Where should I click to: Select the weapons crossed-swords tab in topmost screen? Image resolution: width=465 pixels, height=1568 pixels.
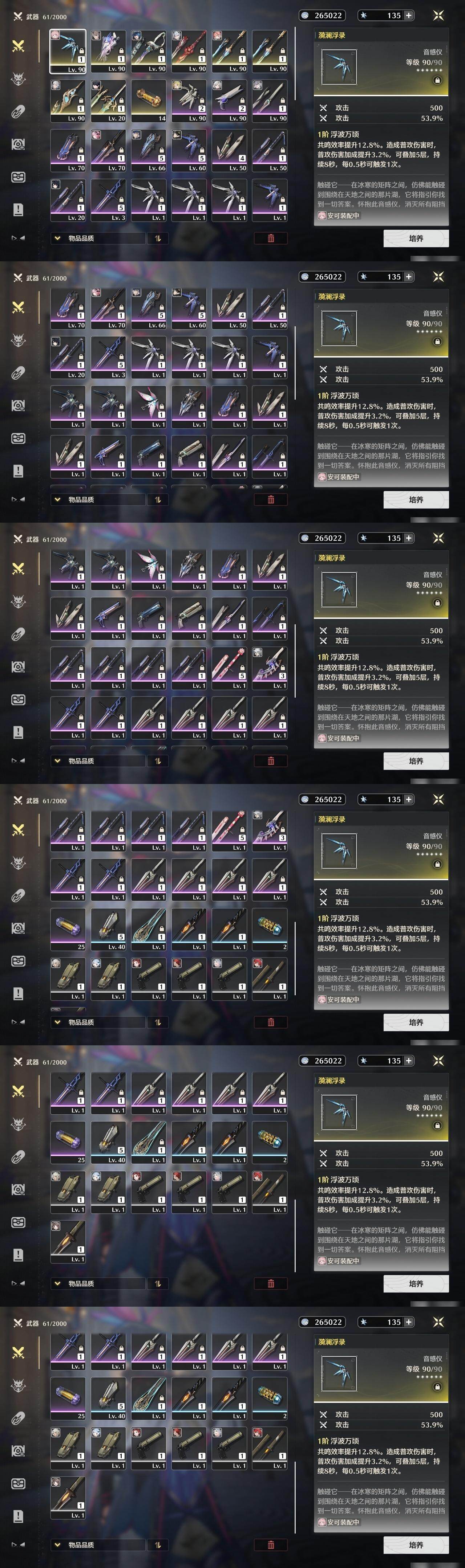(18, 46)
